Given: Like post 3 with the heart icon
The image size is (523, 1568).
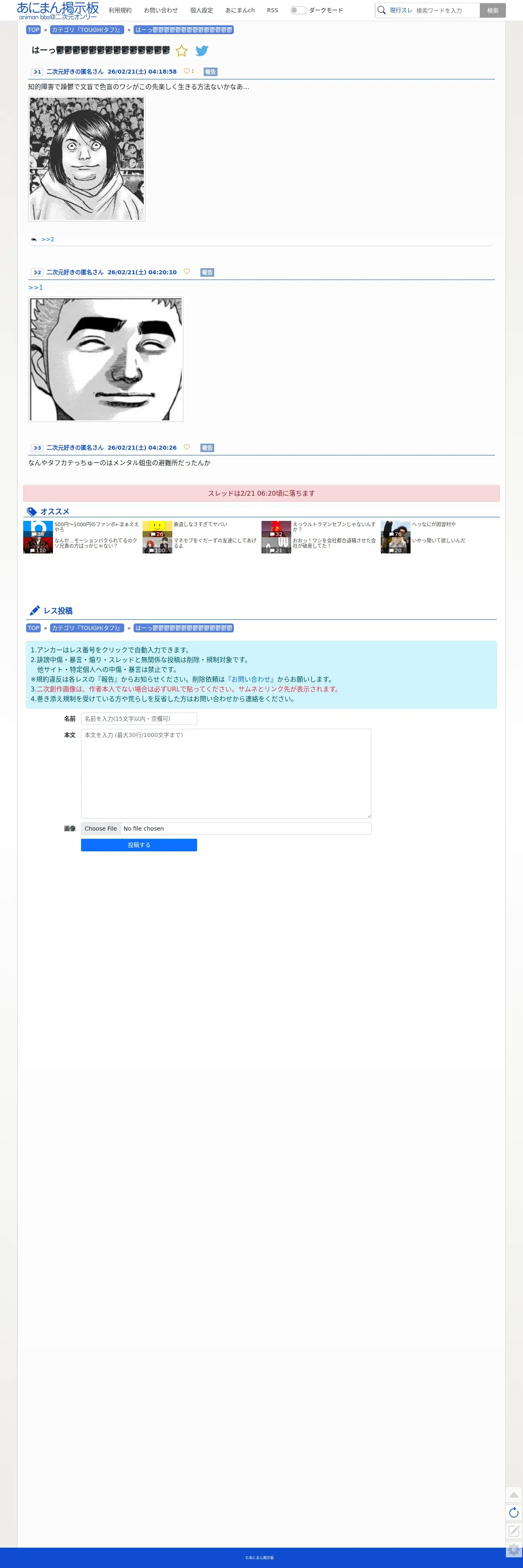Looking at the screenshot, I should (x=187, y=447).
